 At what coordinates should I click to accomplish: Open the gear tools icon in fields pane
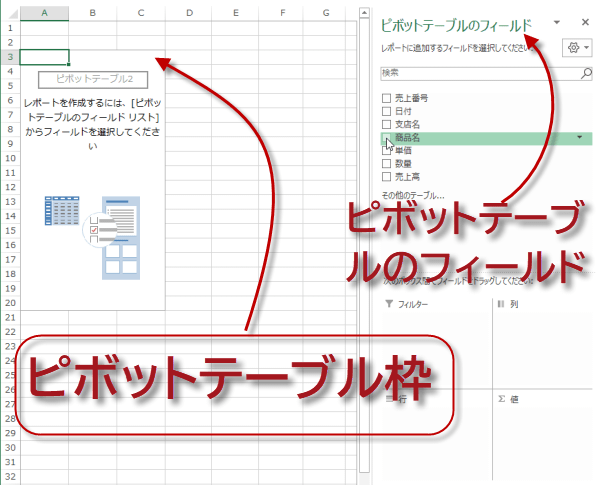point(574,48)
